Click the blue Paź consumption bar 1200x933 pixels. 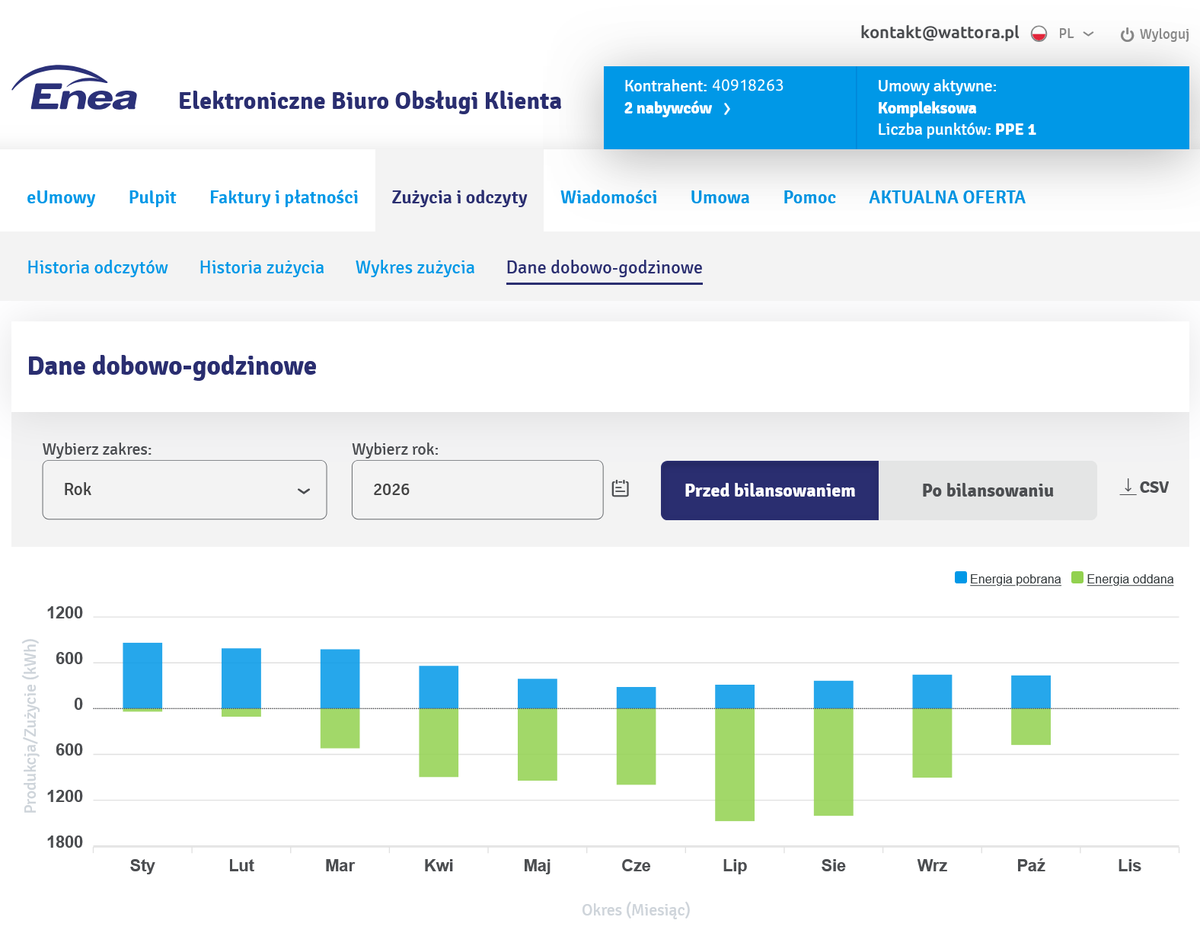[x=1031, y=692]
